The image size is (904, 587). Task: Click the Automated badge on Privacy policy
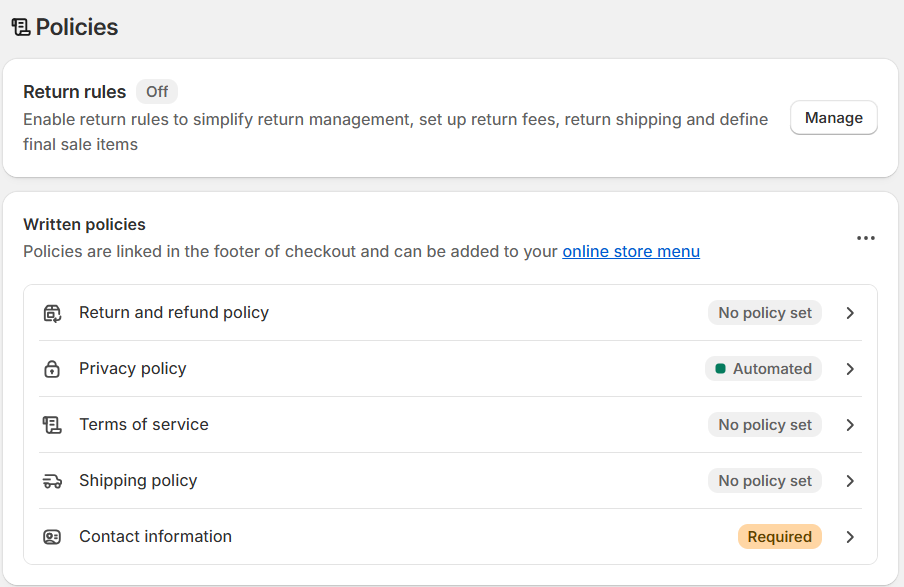[x=763, y=368]
